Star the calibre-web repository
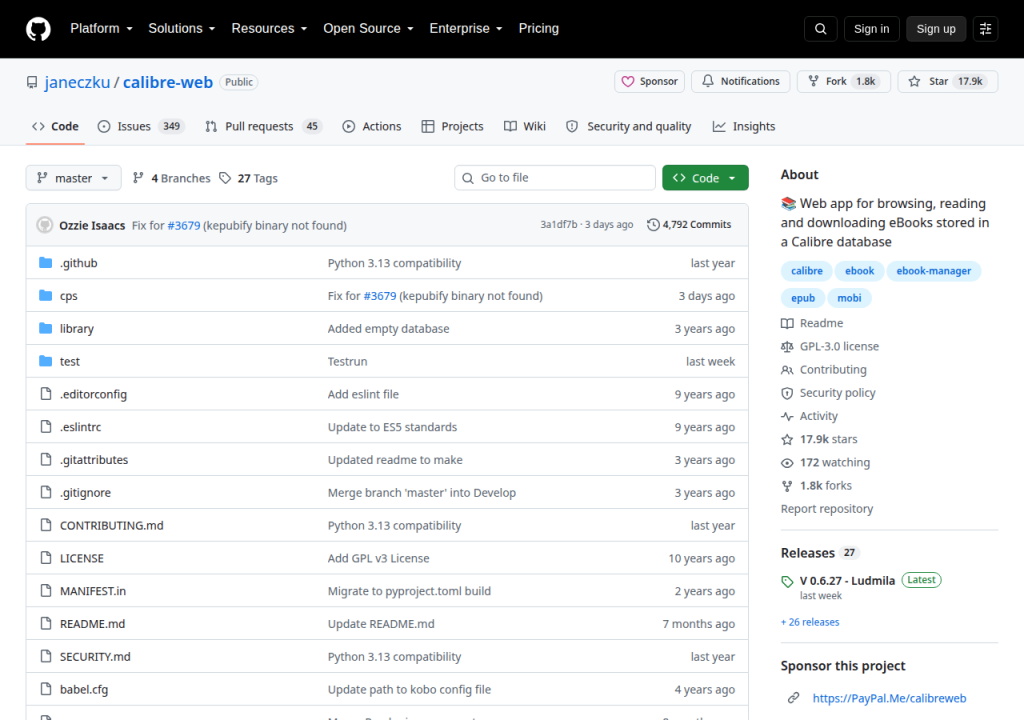Image resolution: width=1024 pixels, height=720 pixels. point(948,82)
